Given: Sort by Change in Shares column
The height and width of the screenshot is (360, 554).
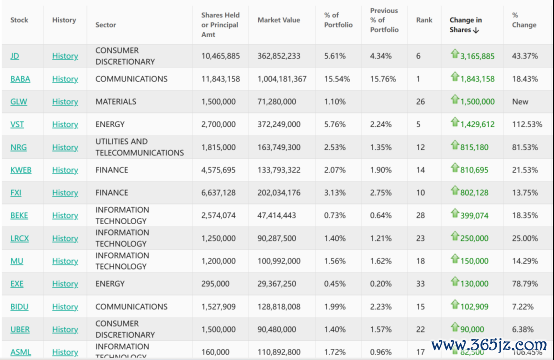Looking at the screenshot, I should pyautogui.click(x=466, y=25).
